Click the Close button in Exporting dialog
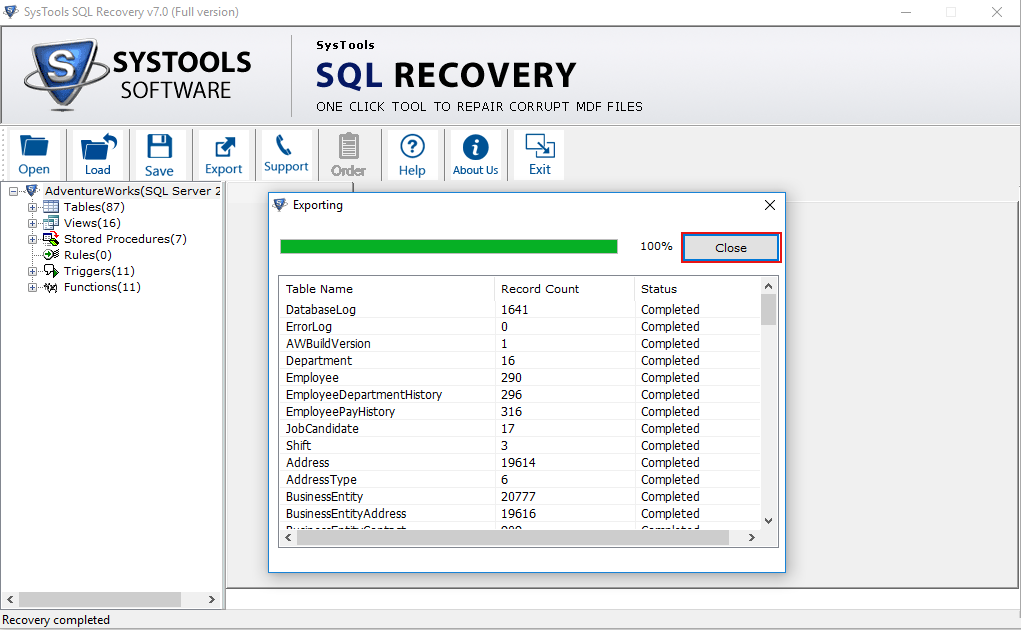This screenshot has width=1021, height=630. (x=731, y=248)
